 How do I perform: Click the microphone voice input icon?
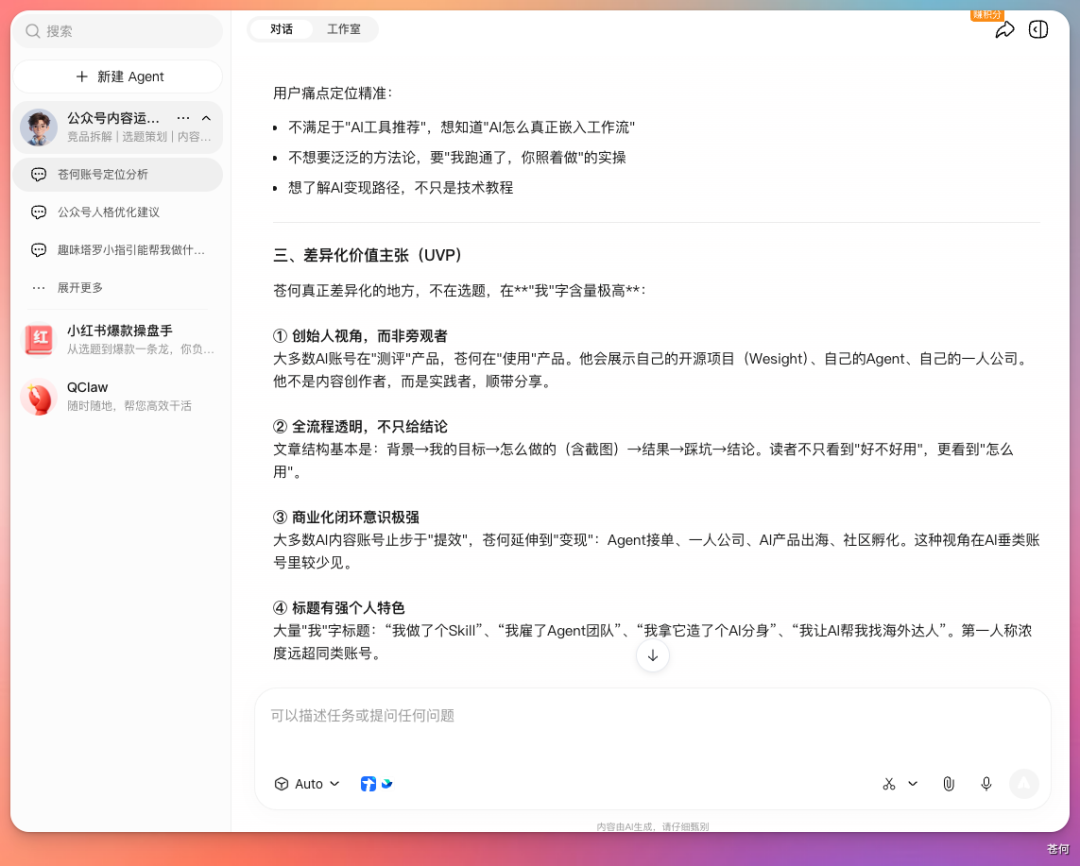point(986,784)
